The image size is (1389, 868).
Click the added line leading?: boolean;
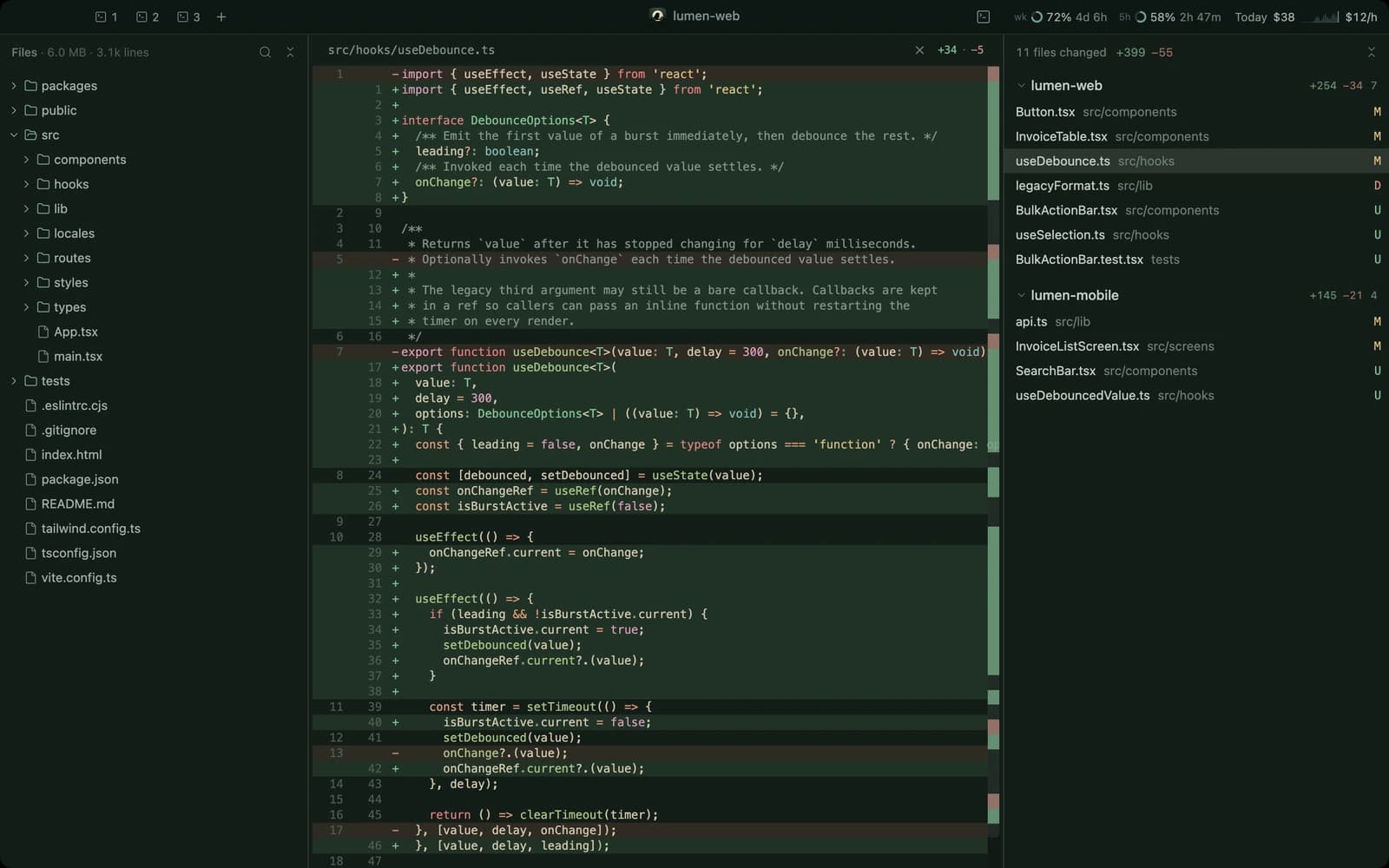[649, 151]
